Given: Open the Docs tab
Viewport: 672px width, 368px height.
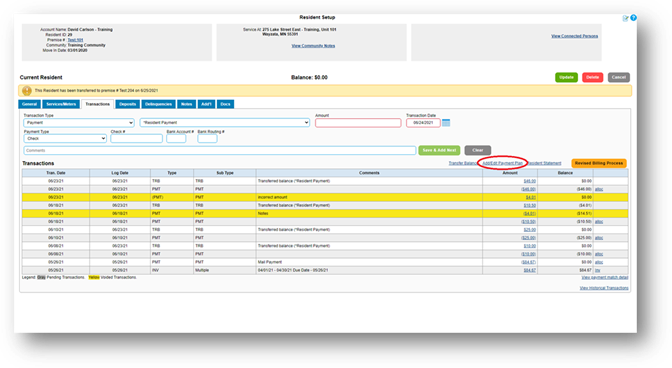Looking at the screenshot, I should [225, 104].
